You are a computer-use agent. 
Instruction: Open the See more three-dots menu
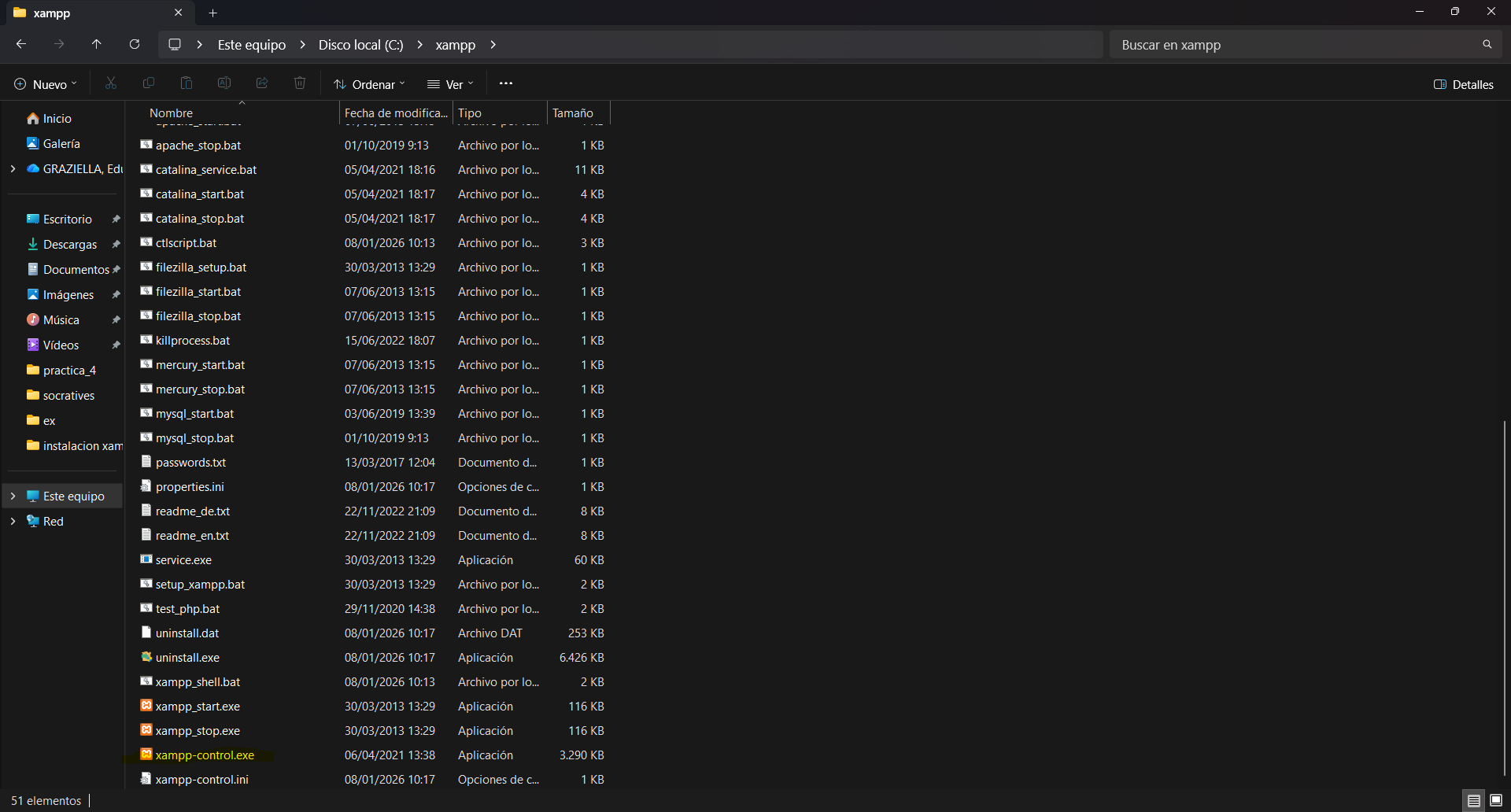(506, 83)
